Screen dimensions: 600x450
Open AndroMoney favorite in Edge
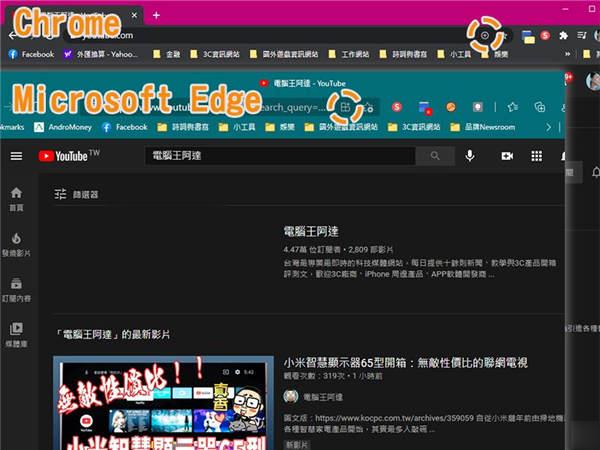(x=63, y=127)
